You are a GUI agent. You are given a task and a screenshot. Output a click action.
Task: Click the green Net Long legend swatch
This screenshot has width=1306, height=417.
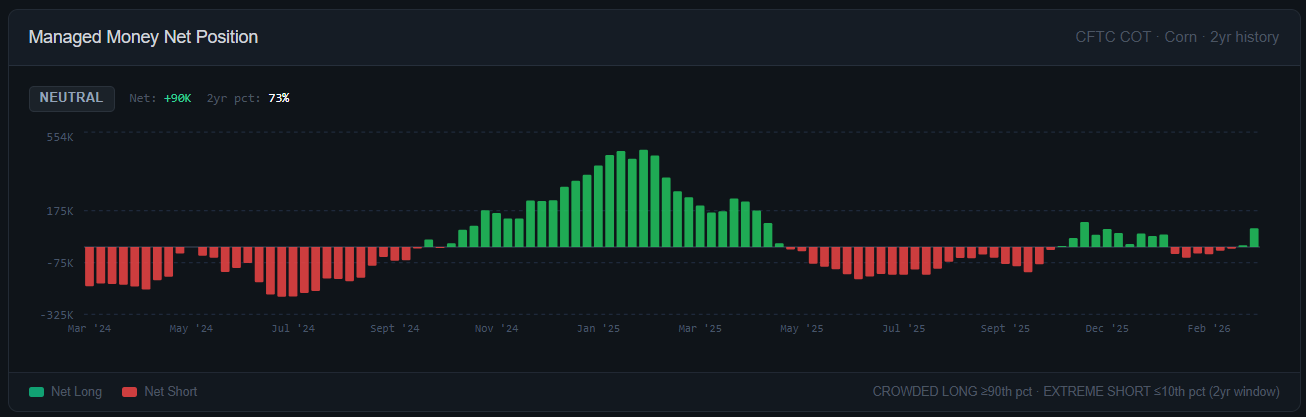(37, 392)
